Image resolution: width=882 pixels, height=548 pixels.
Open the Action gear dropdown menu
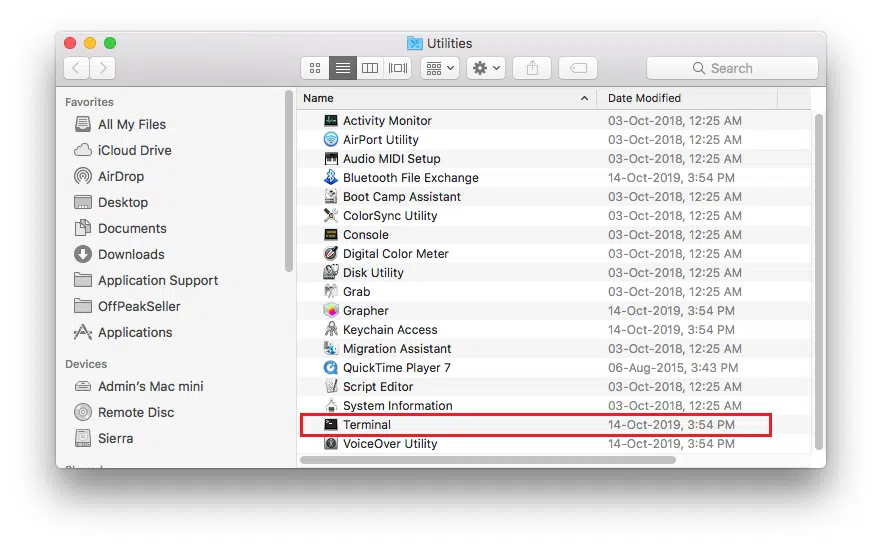(485, 68)
